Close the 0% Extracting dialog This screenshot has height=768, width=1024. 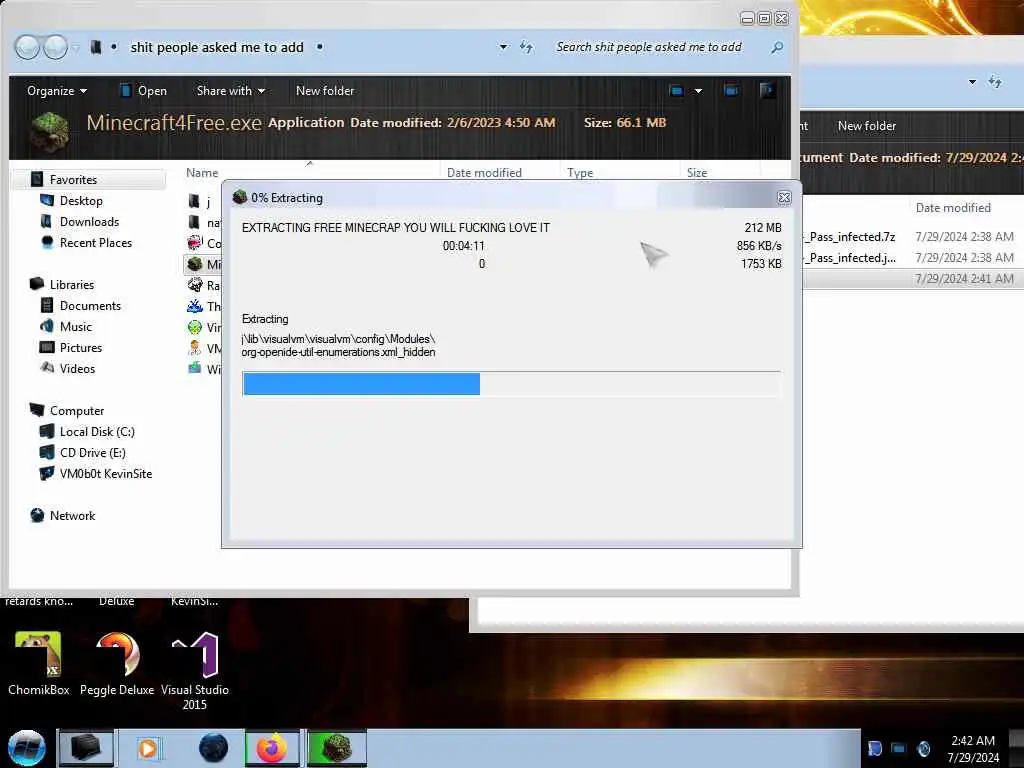click(x=784, y=197)
